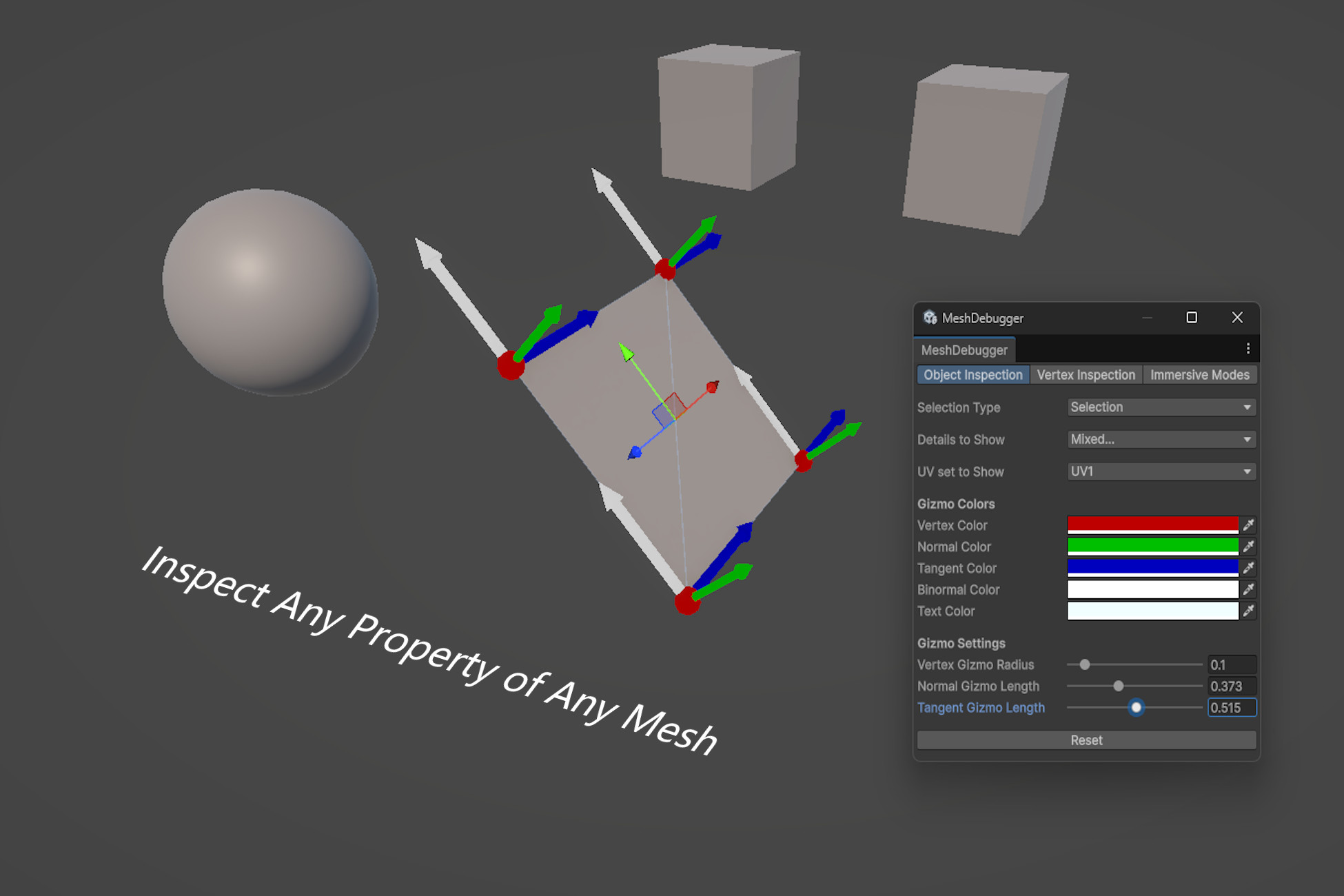The height and width of the screenshot is (896, 1344).
Task: Open the Selection Type dropdown
Action: 1161,407
